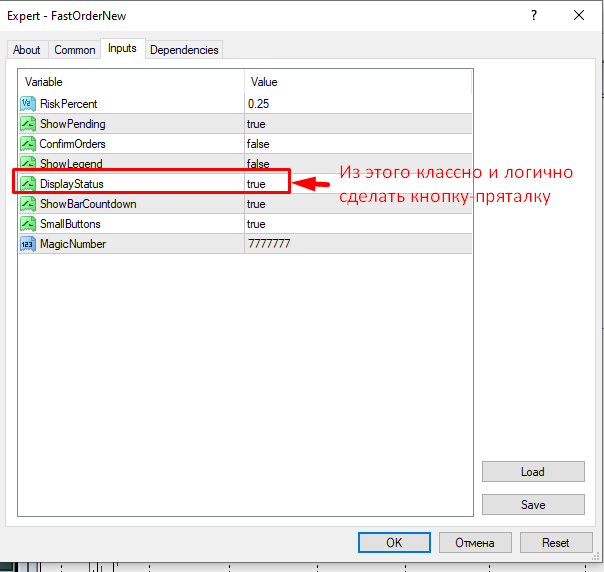Select the SmallButtons value true
Image resolution: width=604 pixels, height=572 pixels.
click(x=256, y=224)
